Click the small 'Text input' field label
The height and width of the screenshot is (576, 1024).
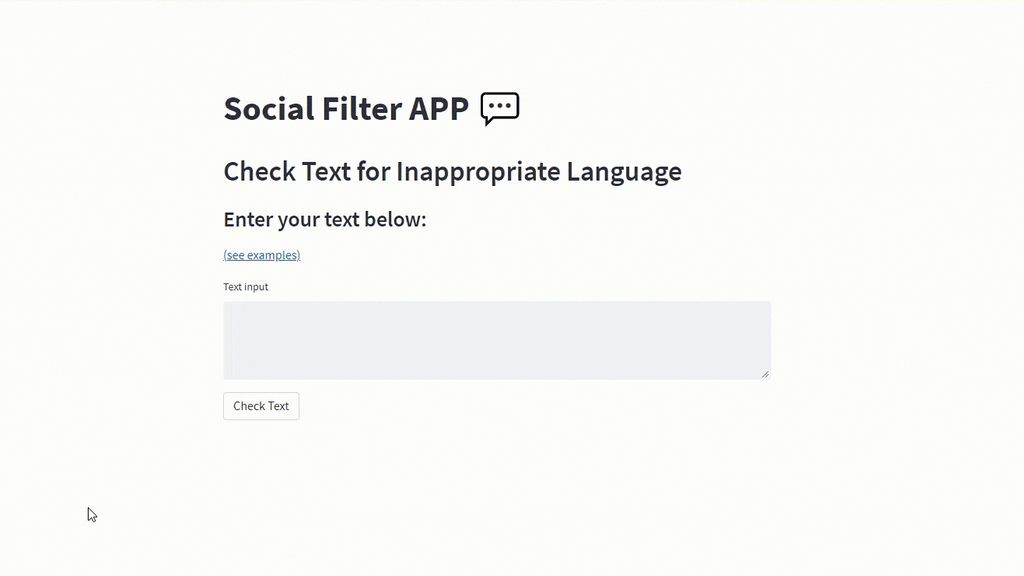click(x=246, y=287)
